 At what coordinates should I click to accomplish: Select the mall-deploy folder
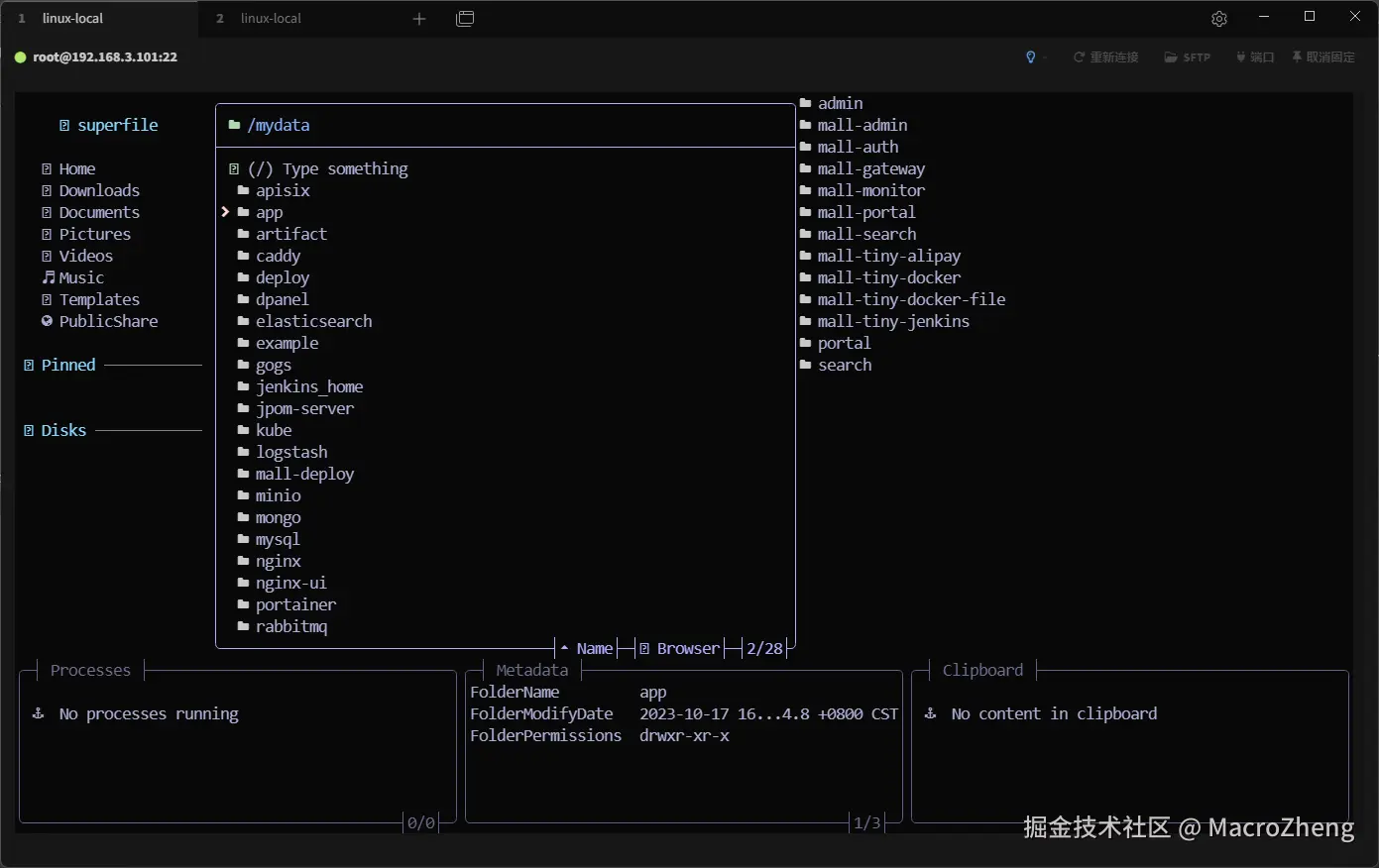pos(304,475)
